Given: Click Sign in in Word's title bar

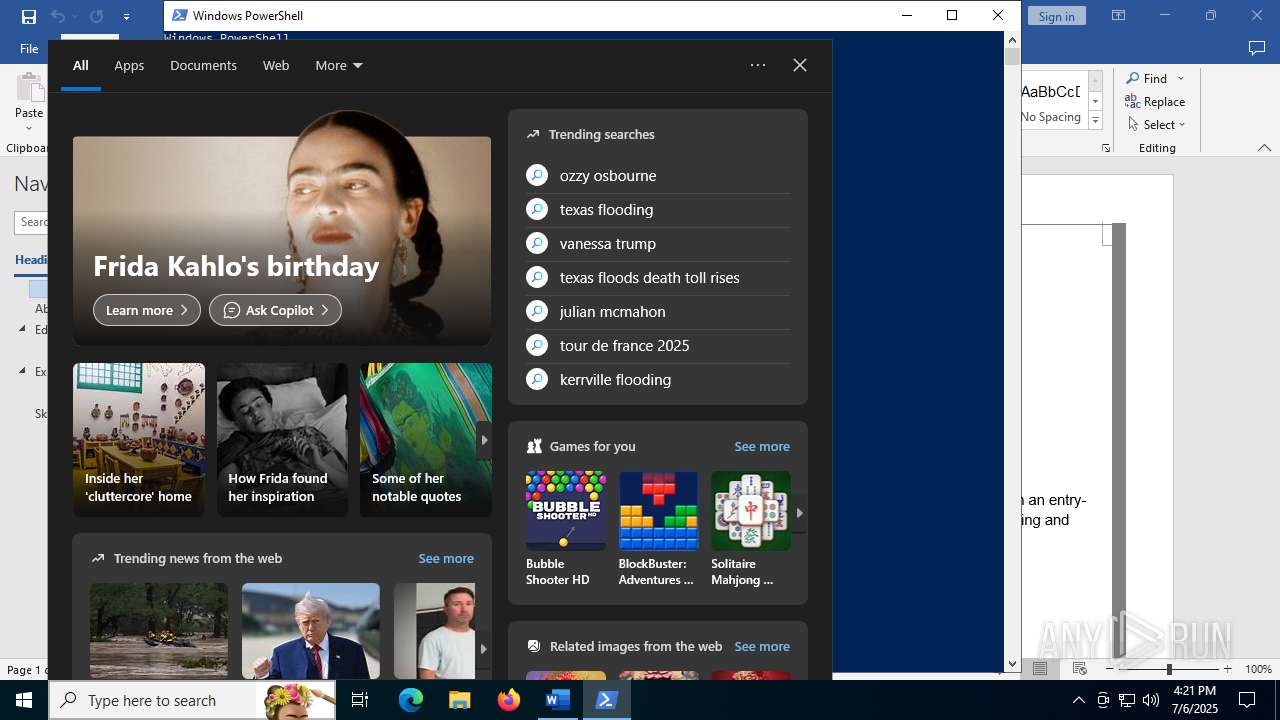Looking at the screenshot, I should [1056, 16].
